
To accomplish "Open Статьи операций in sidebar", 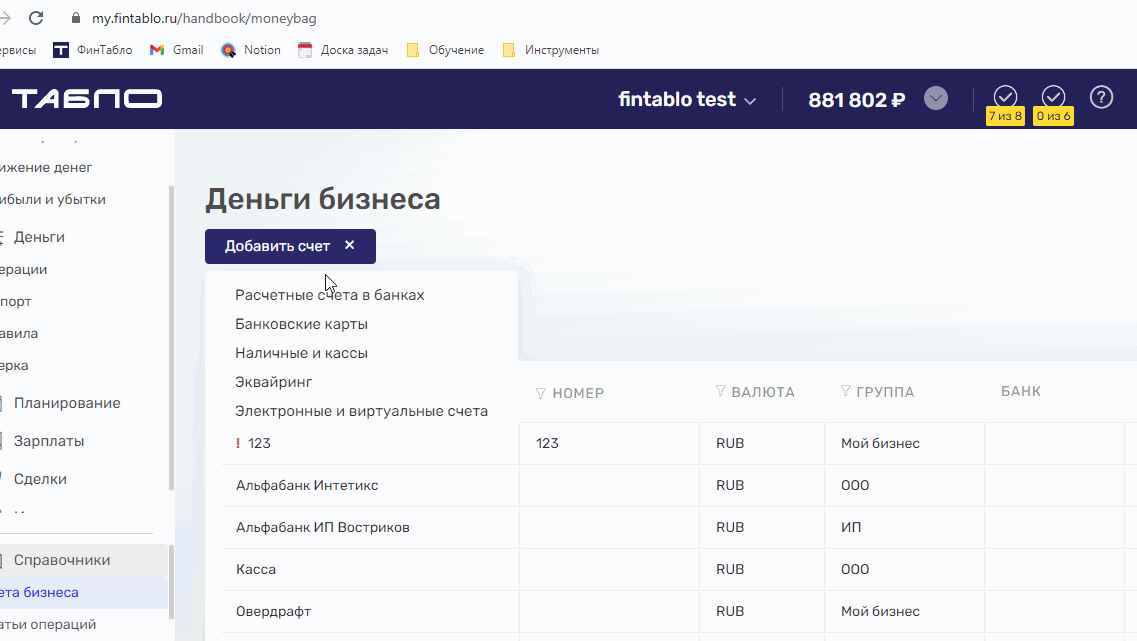I will pyautogui.click(x=48, y=624).
